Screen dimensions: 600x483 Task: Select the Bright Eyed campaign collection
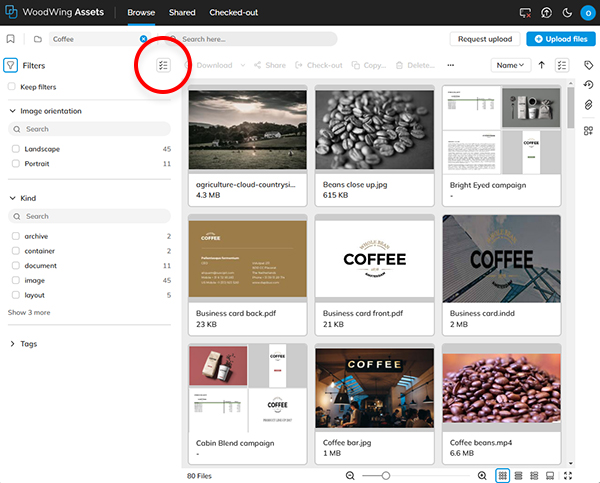point(502,145)
